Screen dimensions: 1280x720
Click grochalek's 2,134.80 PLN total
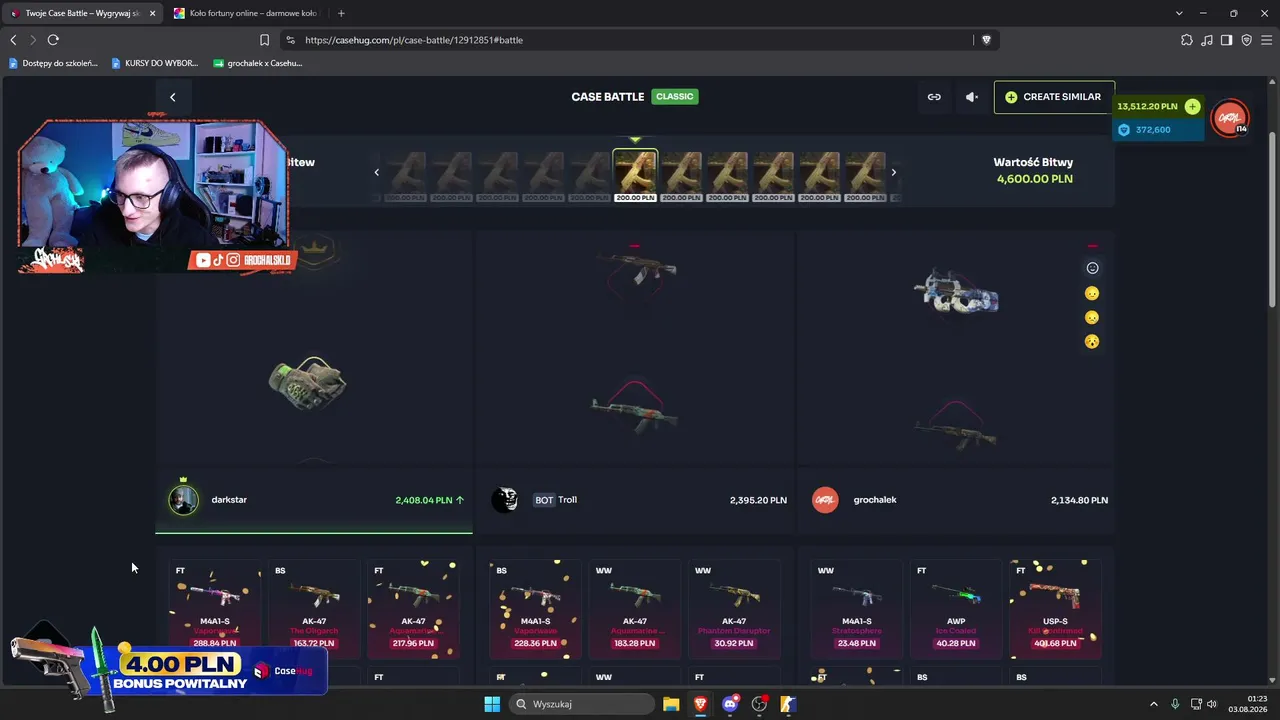1079,500
